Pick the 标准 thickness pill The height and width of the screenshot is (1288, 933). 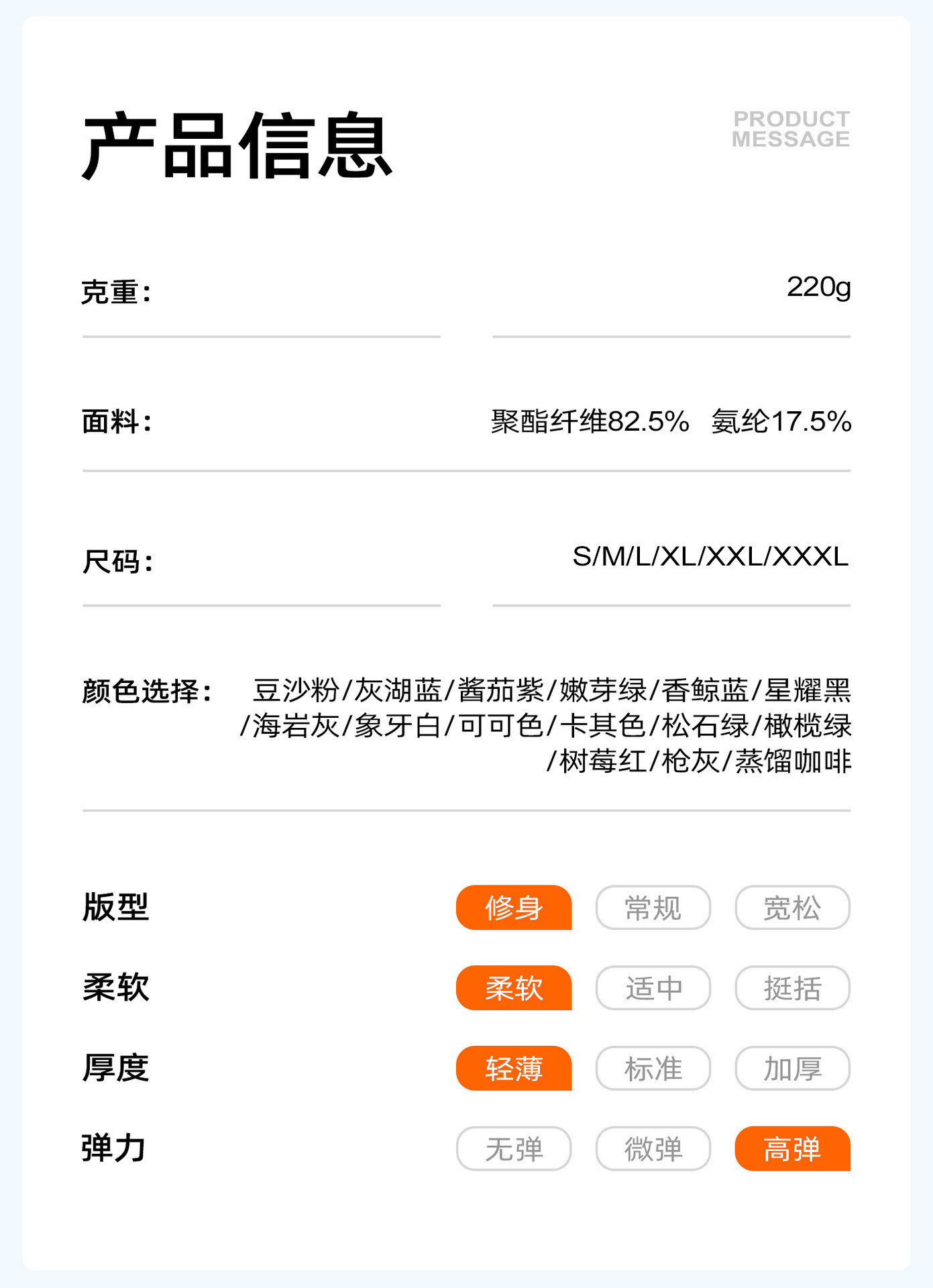pyautogui.click(x=653, y=1068)
